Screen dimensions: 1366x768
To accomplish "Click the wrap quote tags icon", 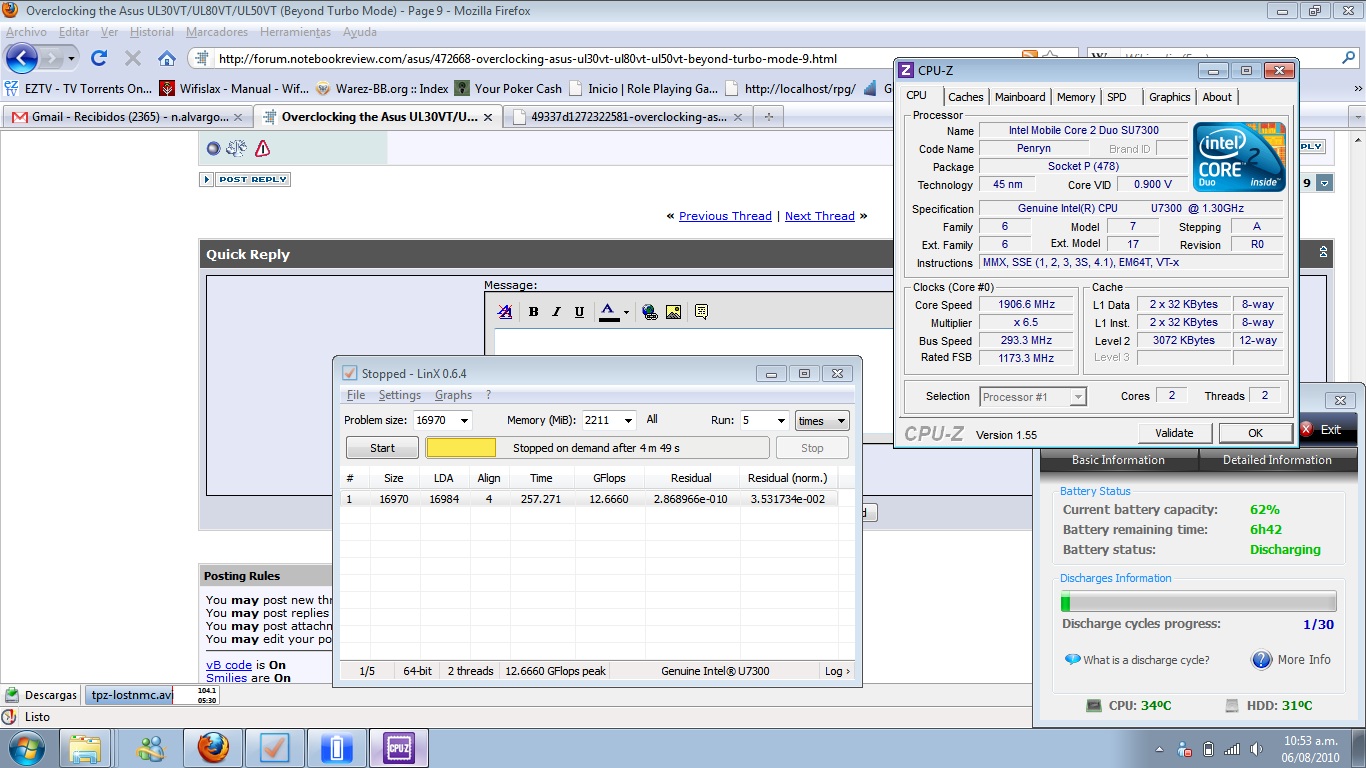I will click(x=701, y=312).
